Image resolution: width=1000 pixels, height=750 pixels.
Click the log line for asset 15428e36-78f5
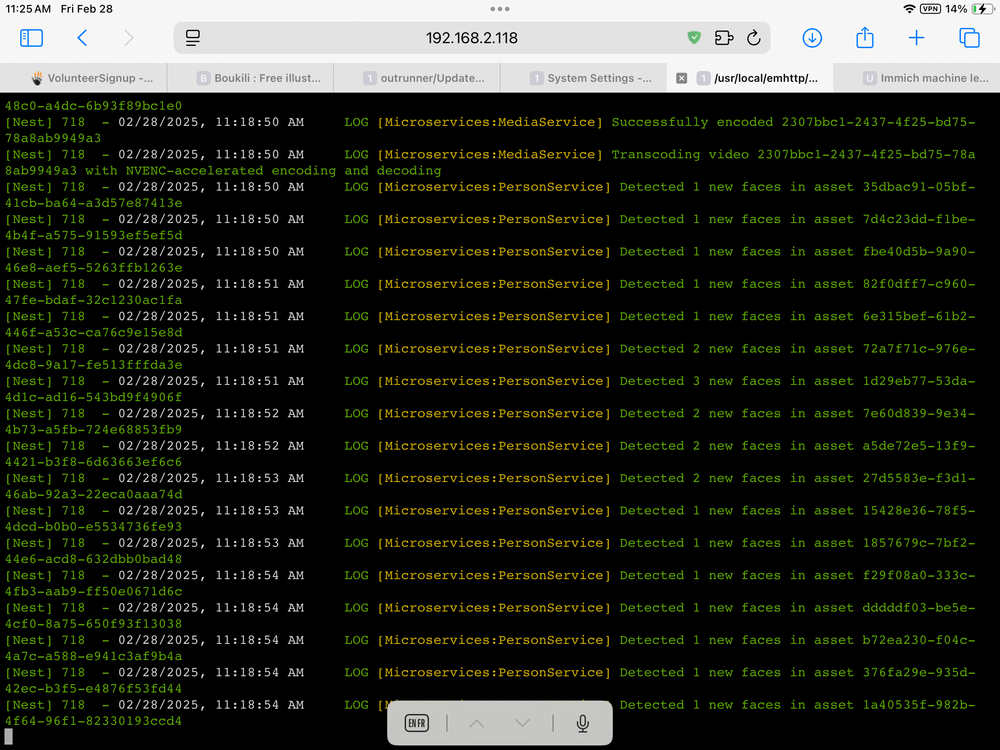tap(490, 518)
